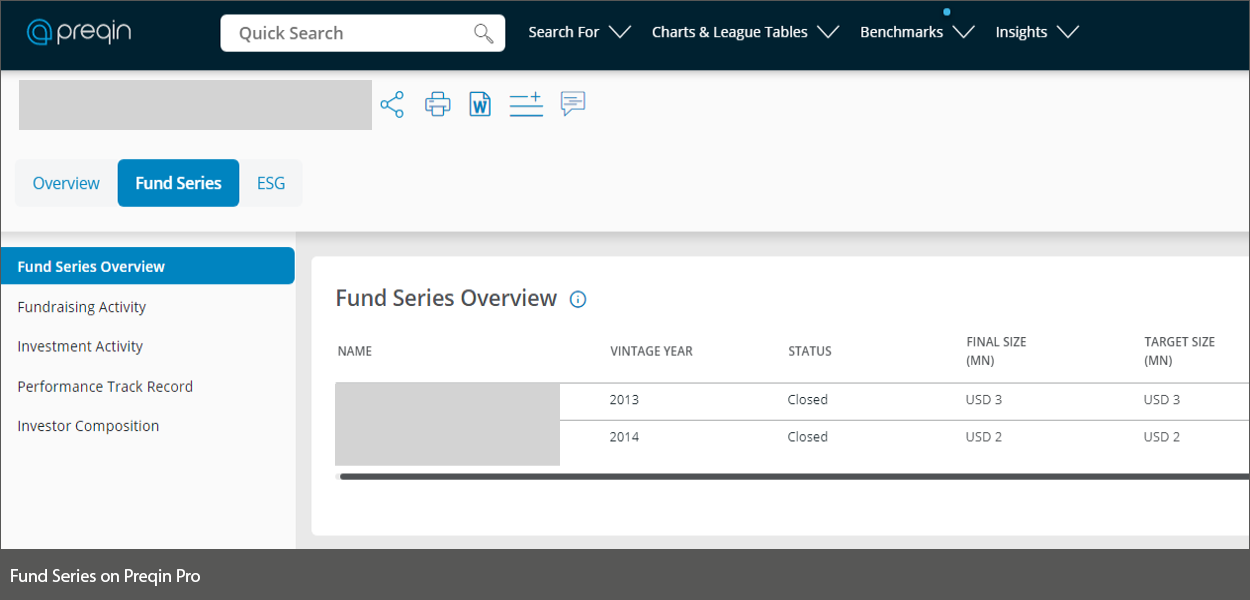Switch to the Overview tab

click(66, 183)
